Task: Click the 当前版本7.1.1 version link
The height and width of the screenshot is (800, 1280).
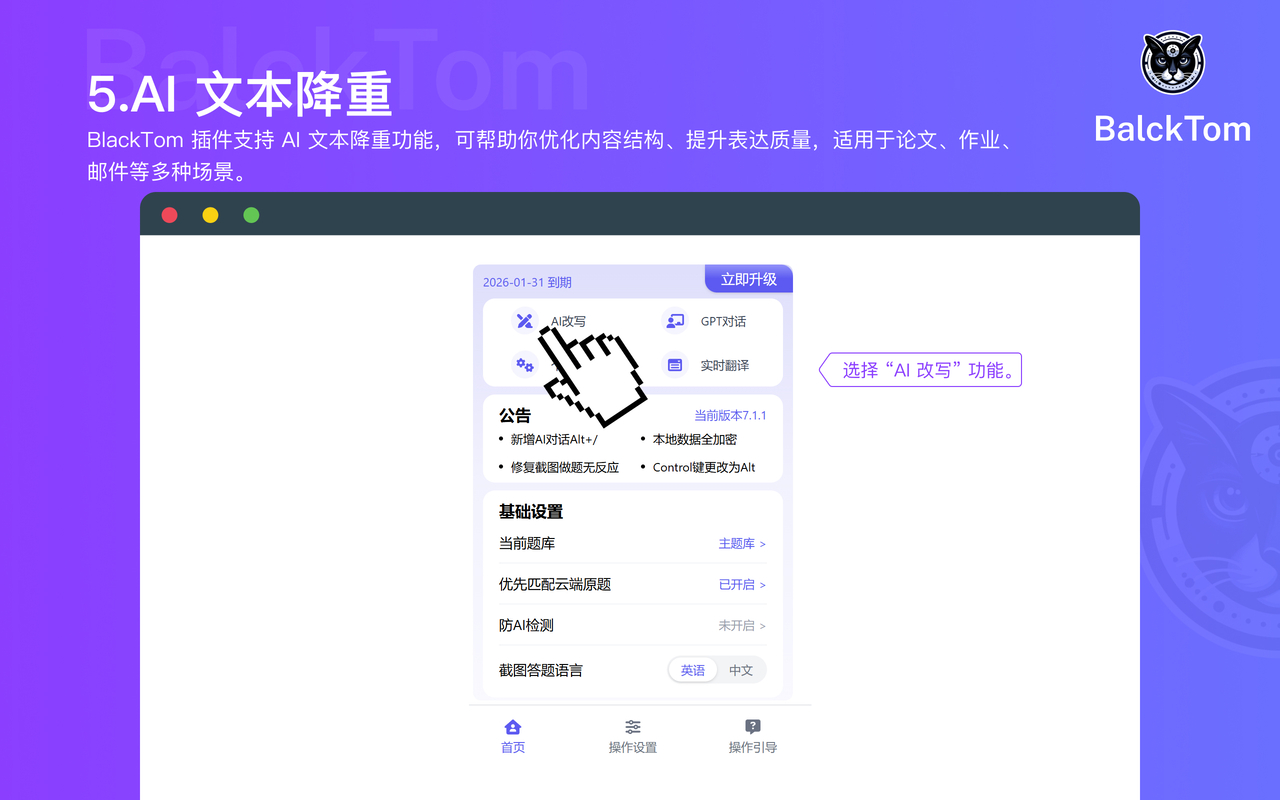Action: (730, 415)
